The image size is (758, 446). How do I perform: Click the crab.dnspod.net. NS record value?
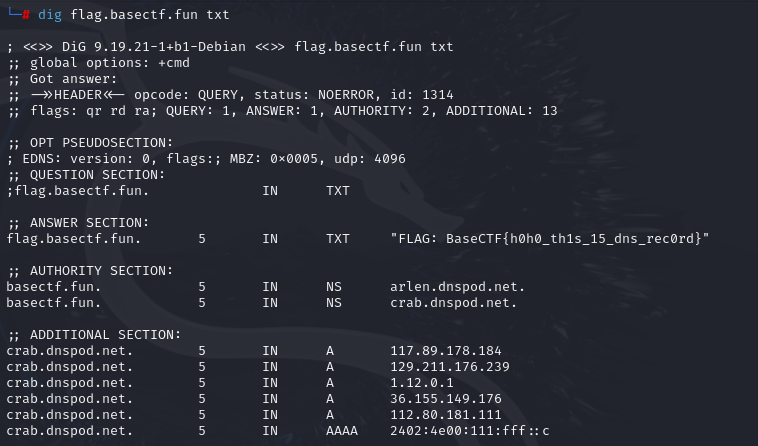453,303
